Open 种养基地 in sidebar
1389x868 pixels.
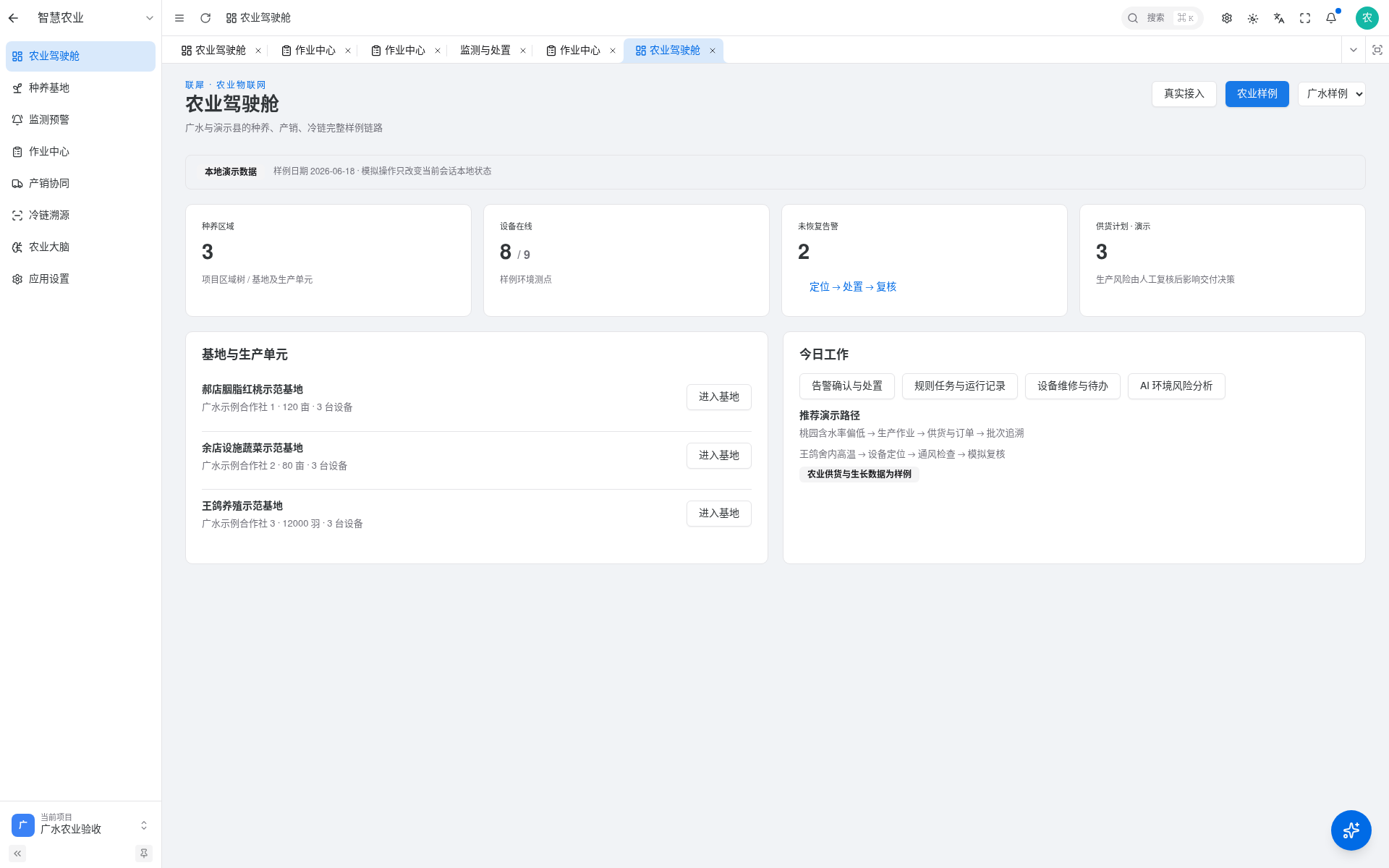point(80,88)
